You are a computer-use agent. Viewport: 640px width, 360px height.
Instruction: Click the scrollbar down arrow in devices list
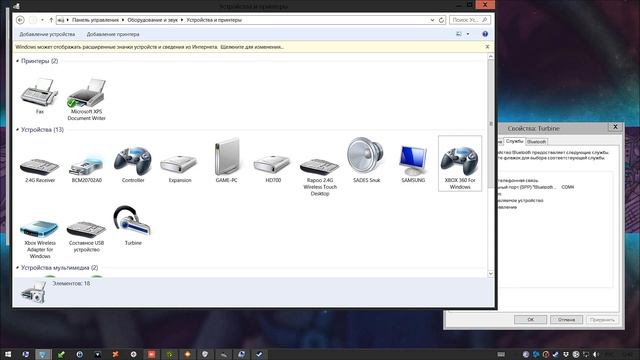[x=491, y=273]
